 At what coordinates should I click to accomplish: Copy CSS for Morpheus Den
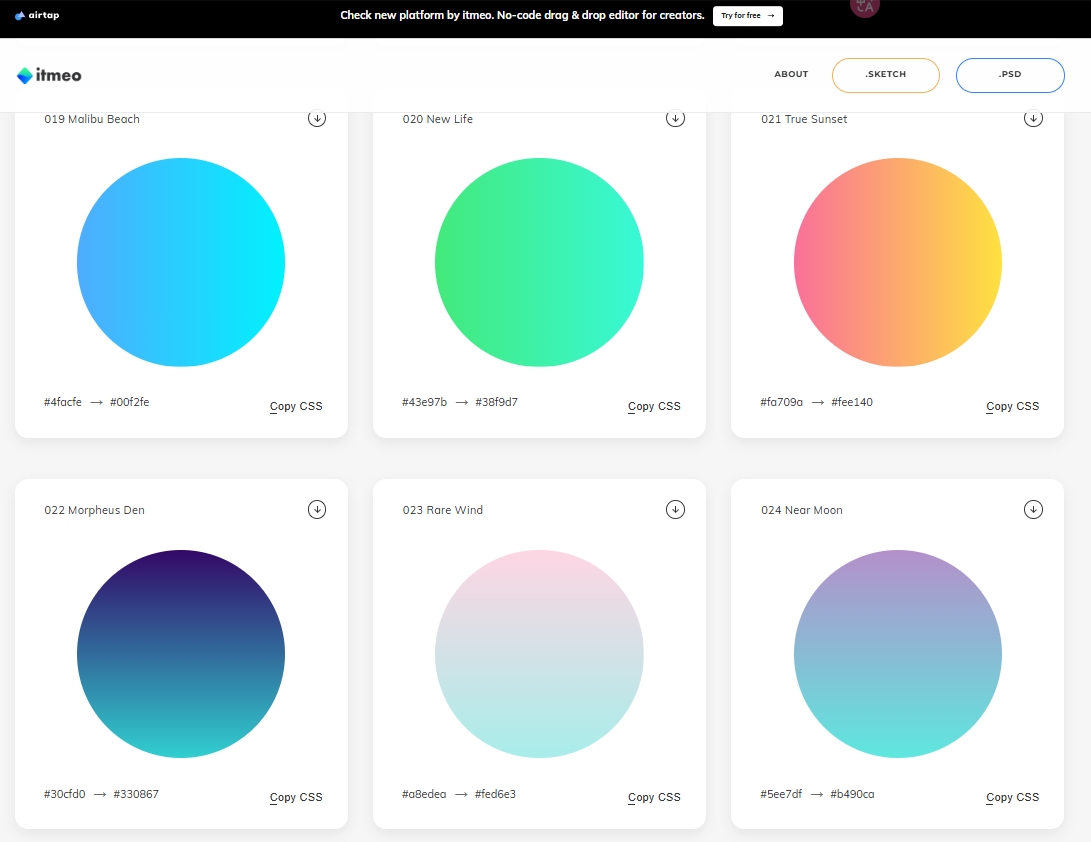(x=296, y=797)
